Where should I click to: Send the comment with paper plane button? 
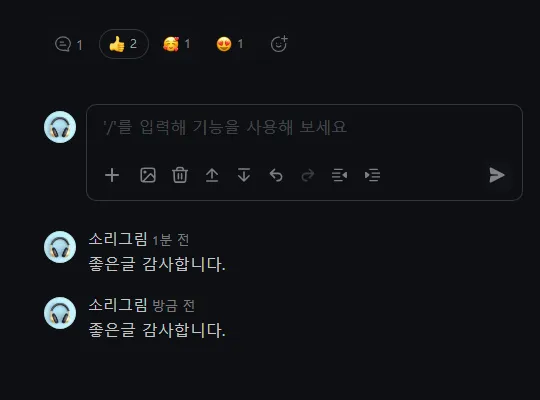[497, 175]
